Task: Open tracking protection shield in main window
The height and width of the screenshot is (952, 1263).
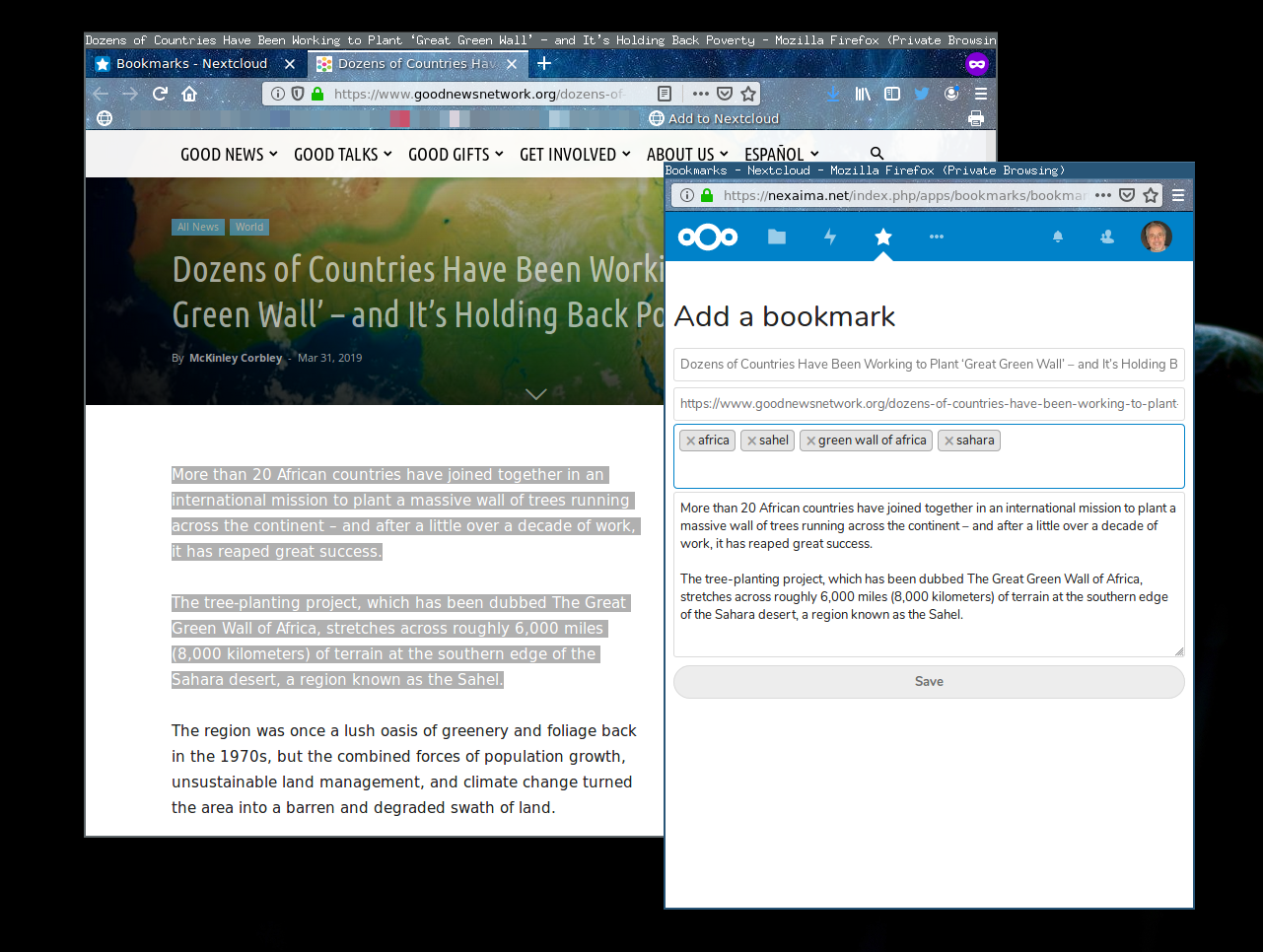Action: [x=298, y=94]
